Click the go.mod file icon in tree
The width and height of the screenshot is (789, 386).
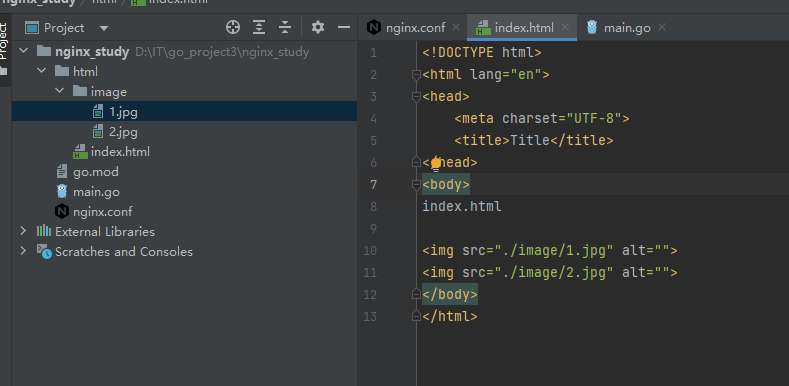(x=62, y=172)
